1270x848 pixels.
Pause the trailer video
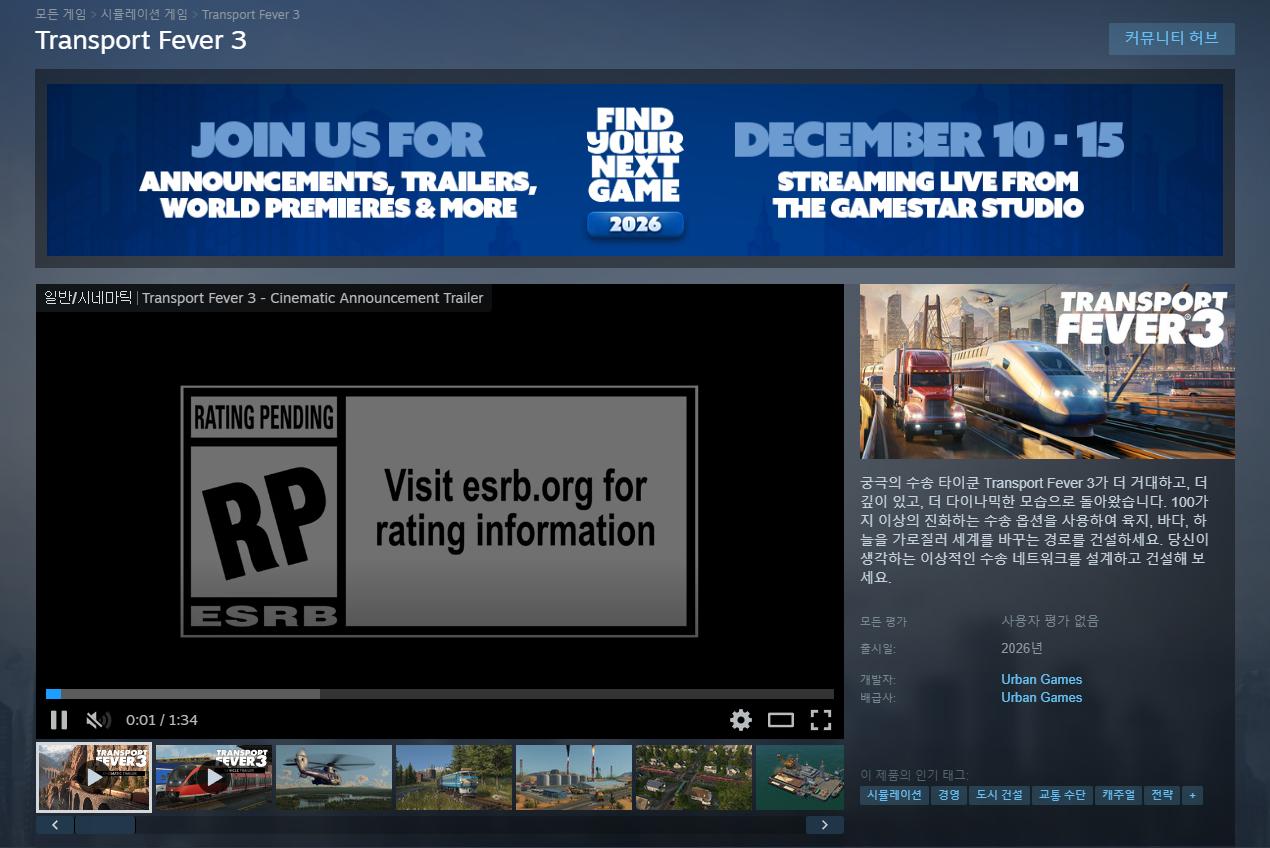click(59, 720)
